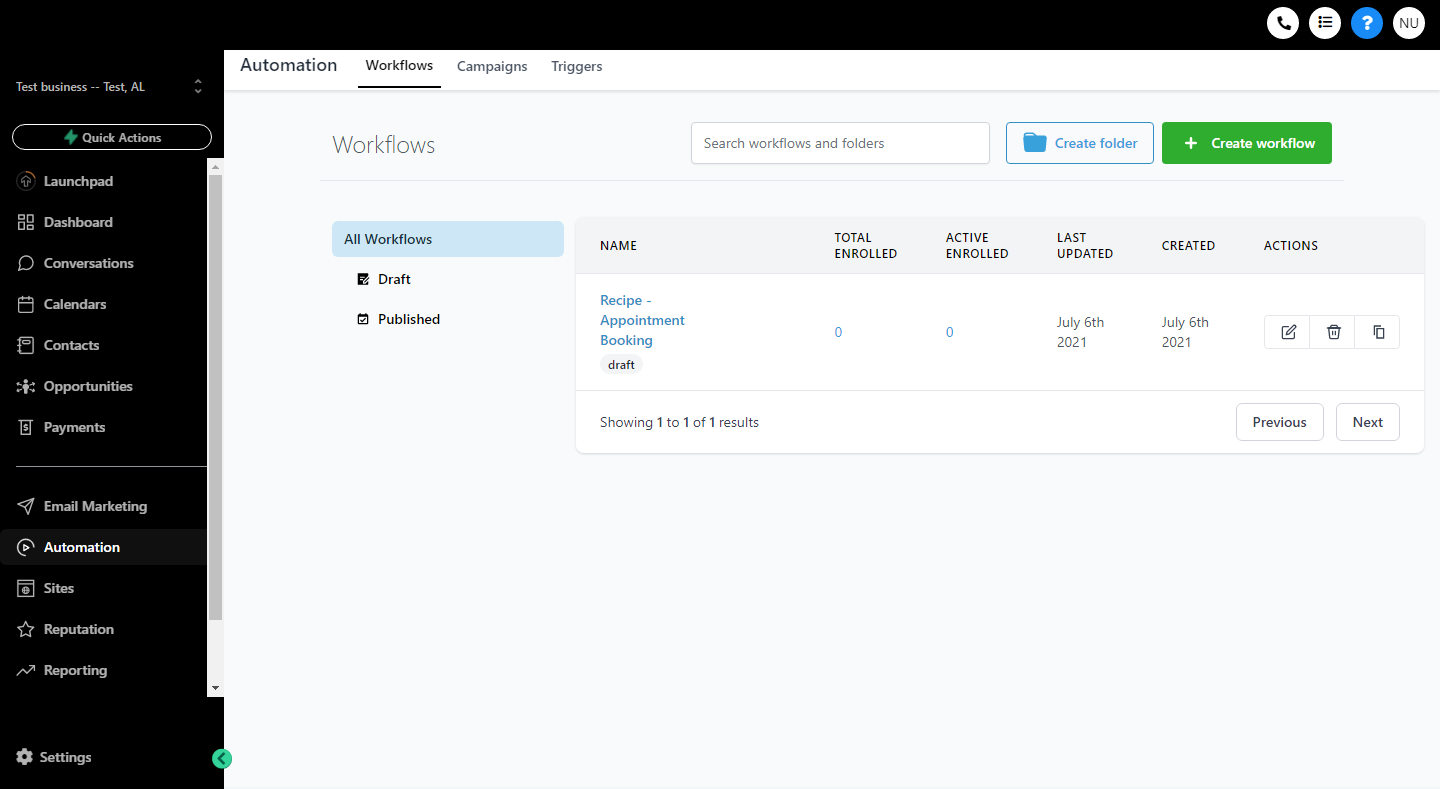Click the Settings gear icon
1440x789 pixels.
tap(25, 757)
